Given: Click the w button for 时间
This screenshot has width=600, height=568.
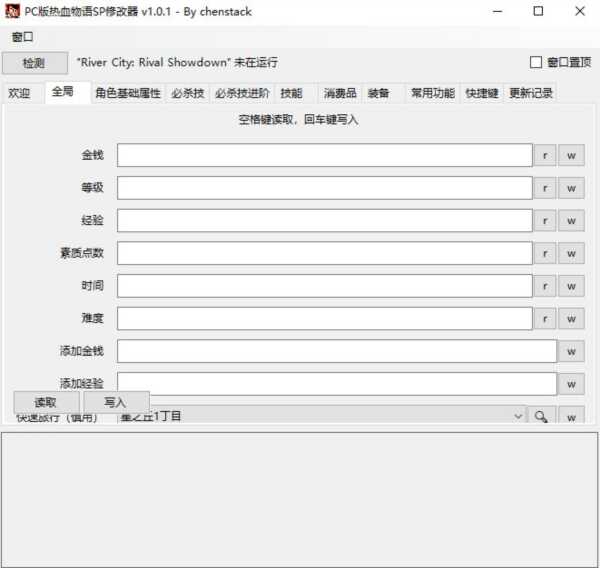Looking at the screenshot, I should click(571, 286).
